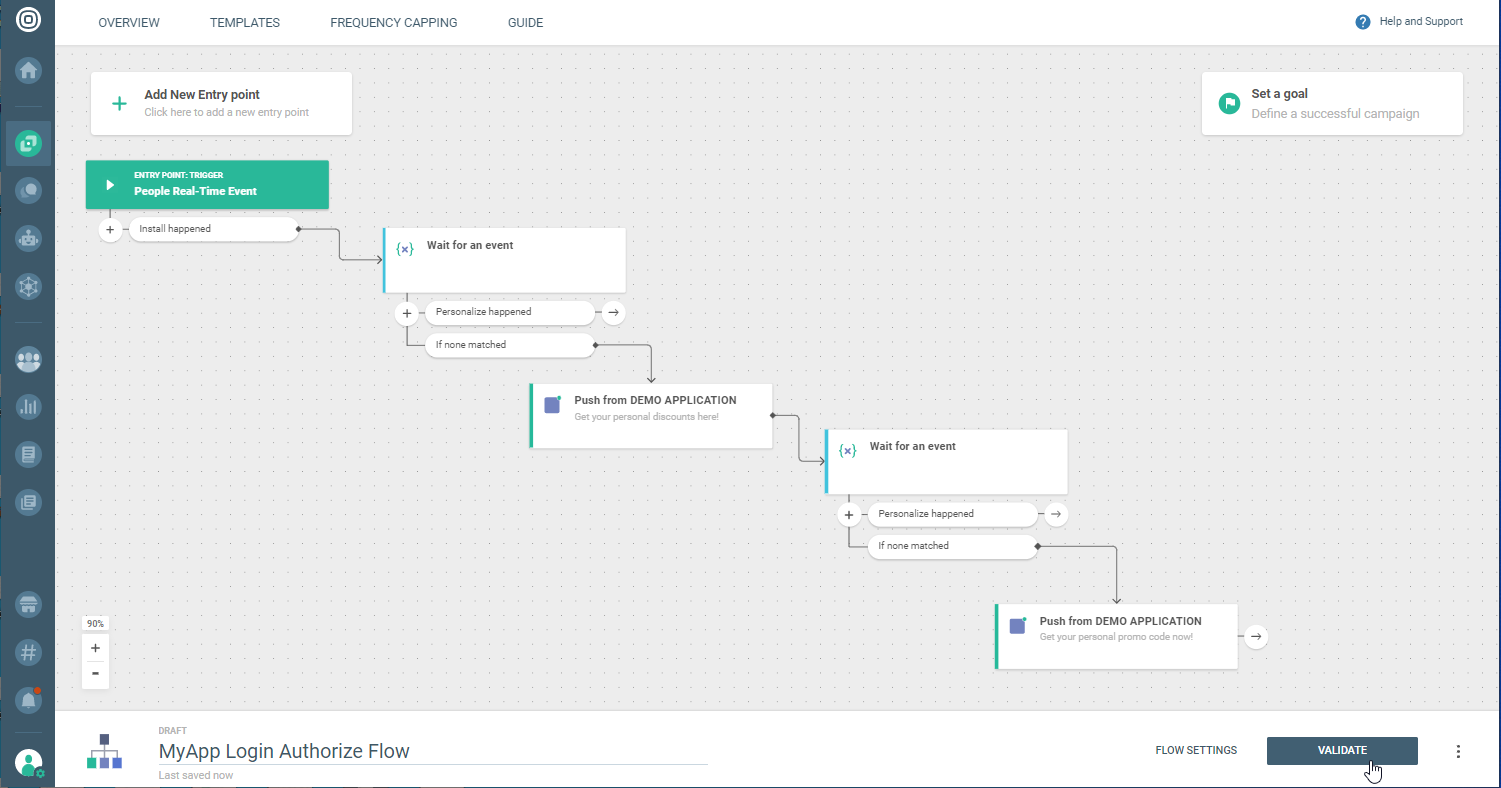This screenshot has width=1501, height=788.
Task: Open Flow Settings
Action: [1195, 751]
